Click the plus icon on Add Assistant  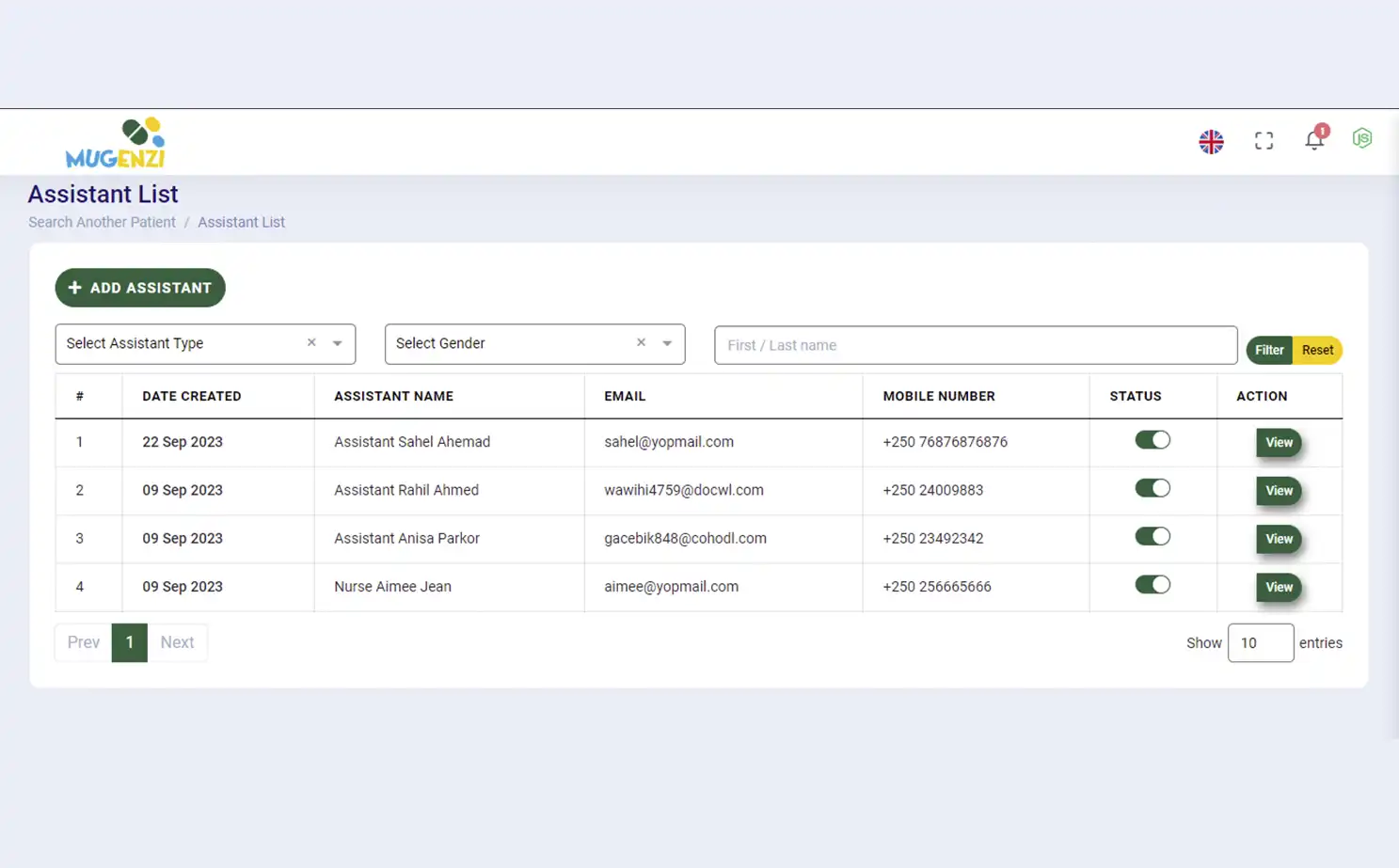coord(75,288)
